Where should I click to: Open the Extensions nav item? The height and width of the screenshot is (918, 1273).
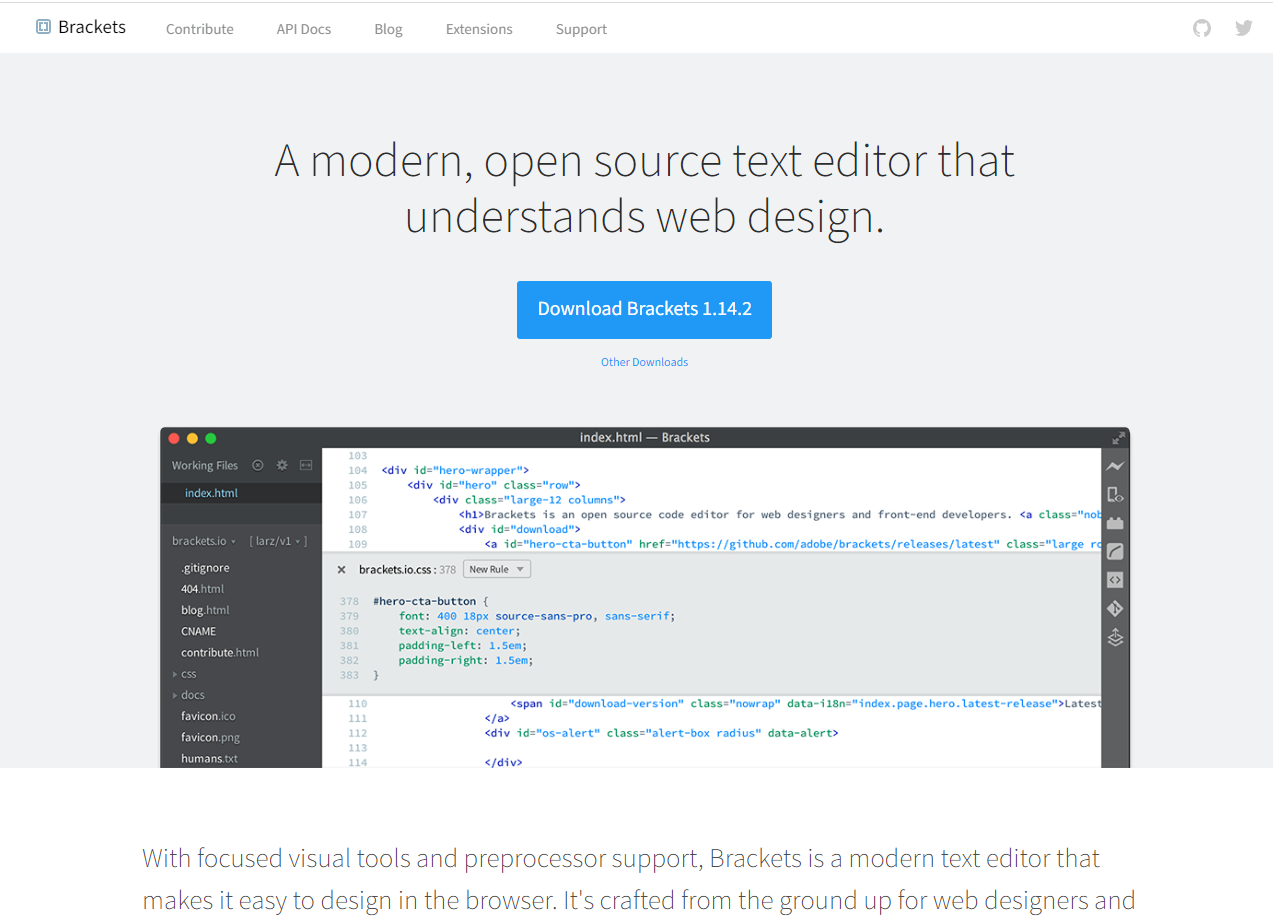pos(479,29)
